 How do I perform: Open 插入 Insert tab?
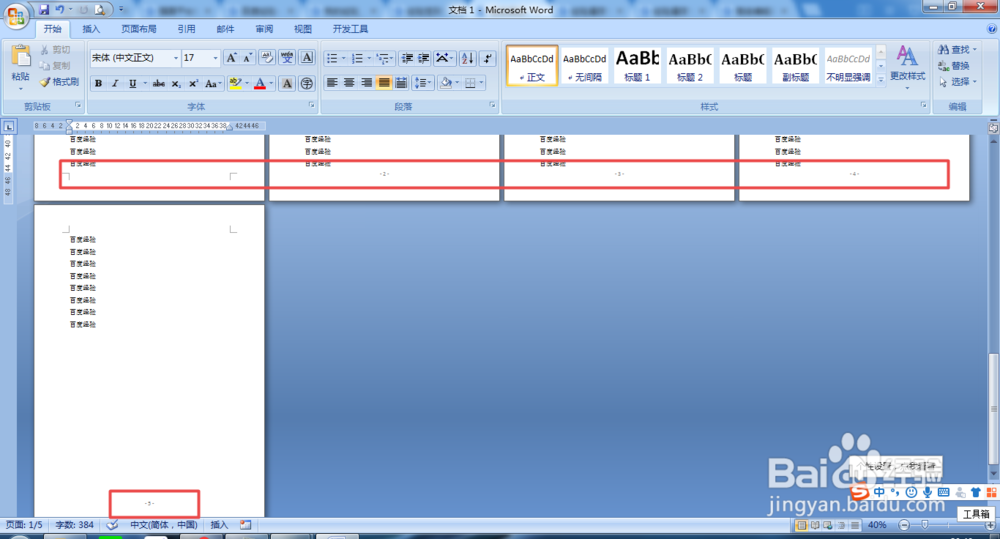[91, 29]
